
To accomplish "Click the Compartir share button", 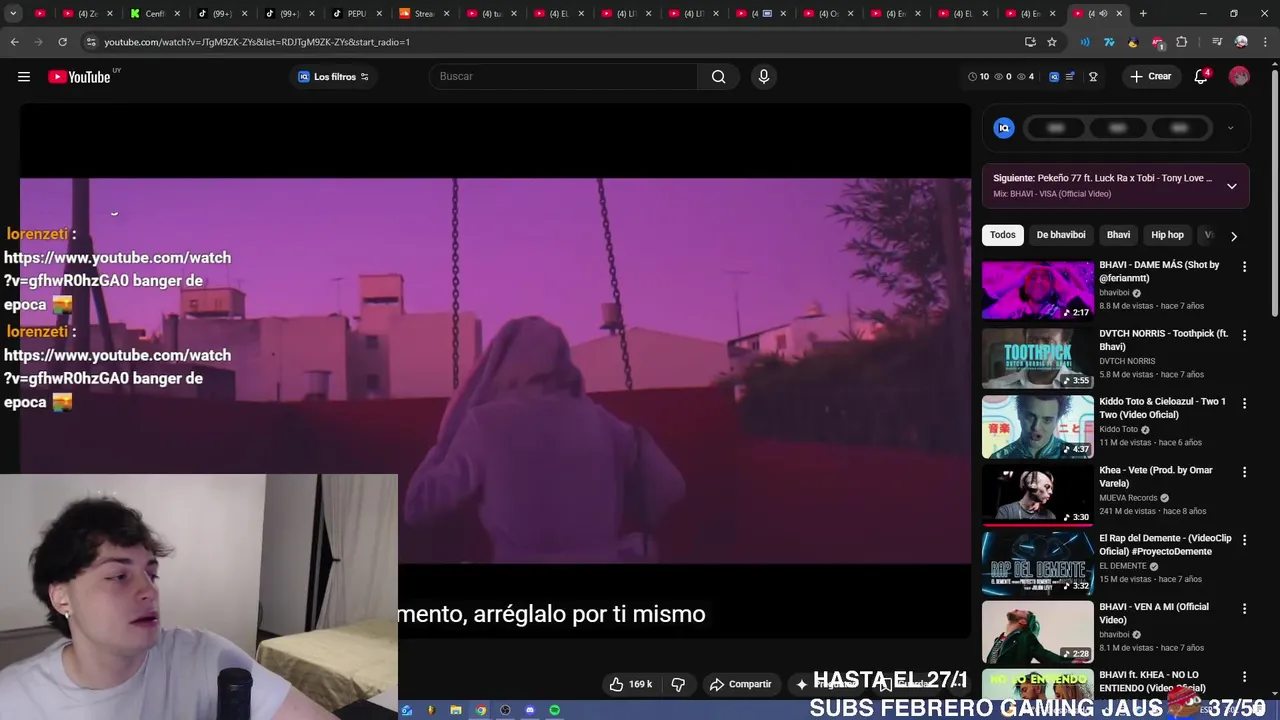I will point(740,684).
